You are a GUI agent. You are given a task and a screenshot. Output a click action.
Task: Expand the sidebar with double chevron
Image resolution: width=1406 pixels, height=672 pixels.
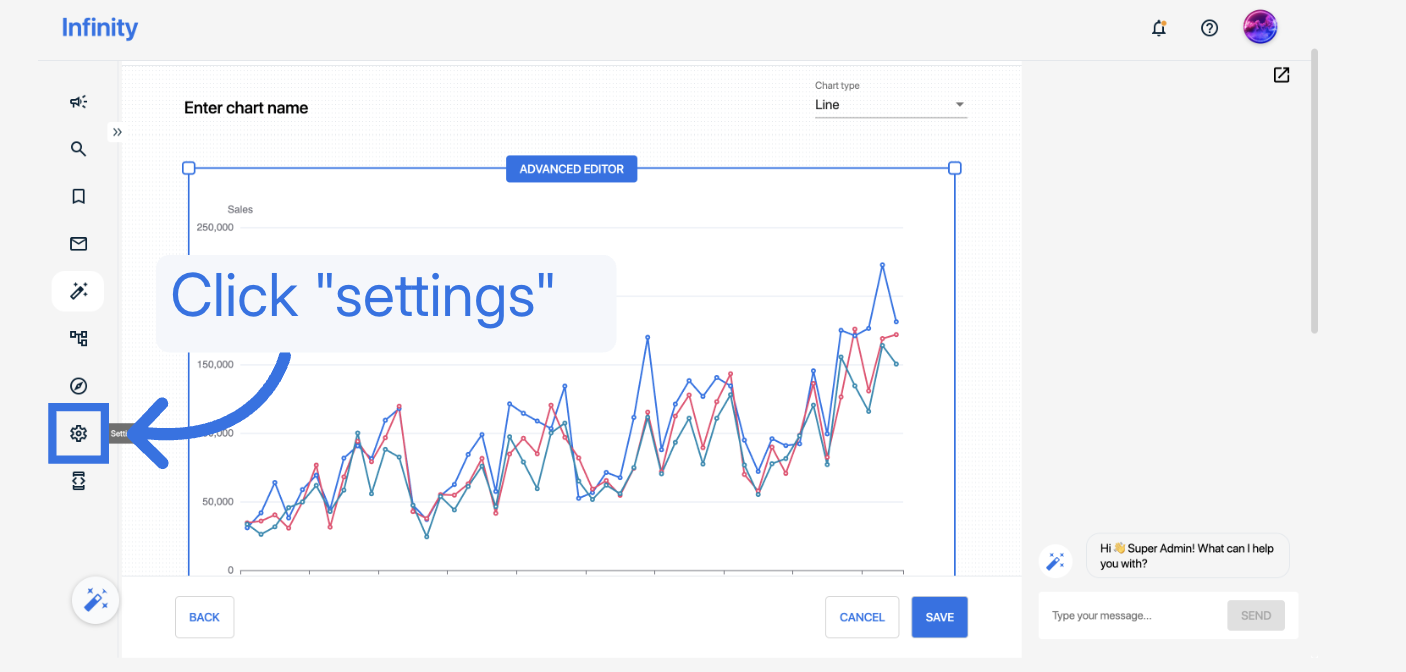117,132
